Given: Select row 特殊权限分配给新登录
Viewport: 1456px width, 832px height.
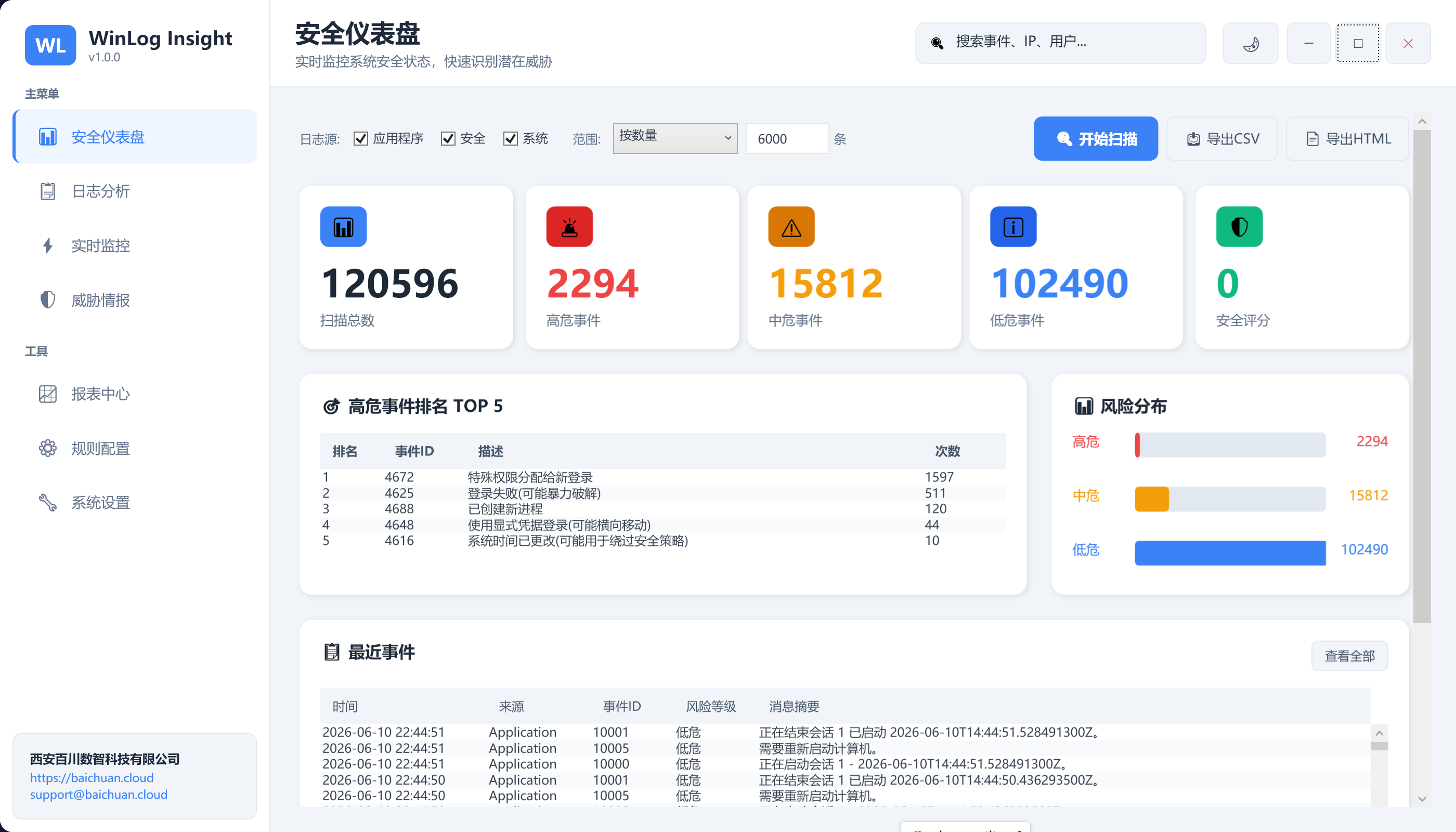Looking at the screenshot, I should tap(663, 477).
